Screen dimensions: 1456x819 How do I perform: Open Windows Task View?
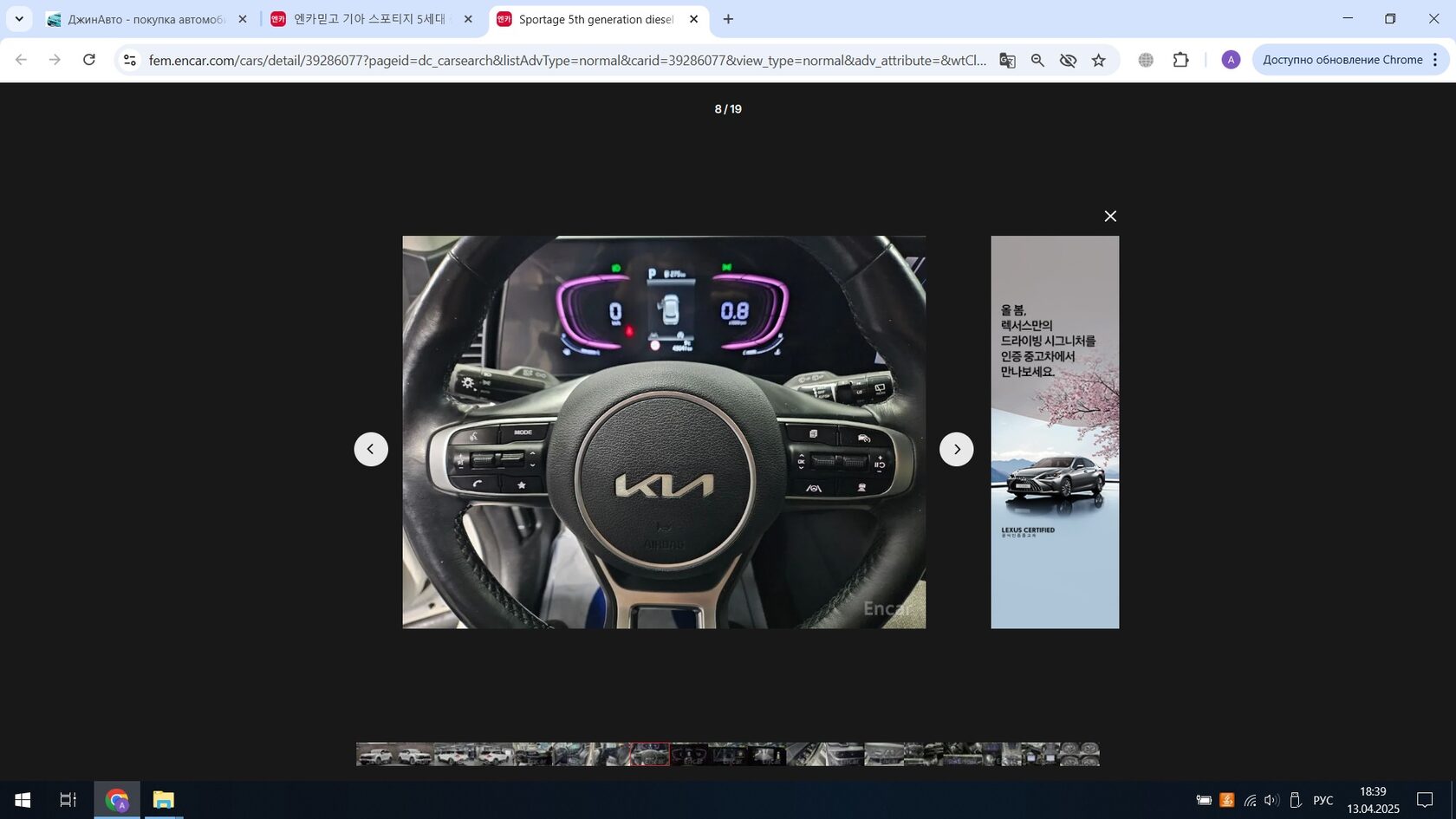pos(68,800)
